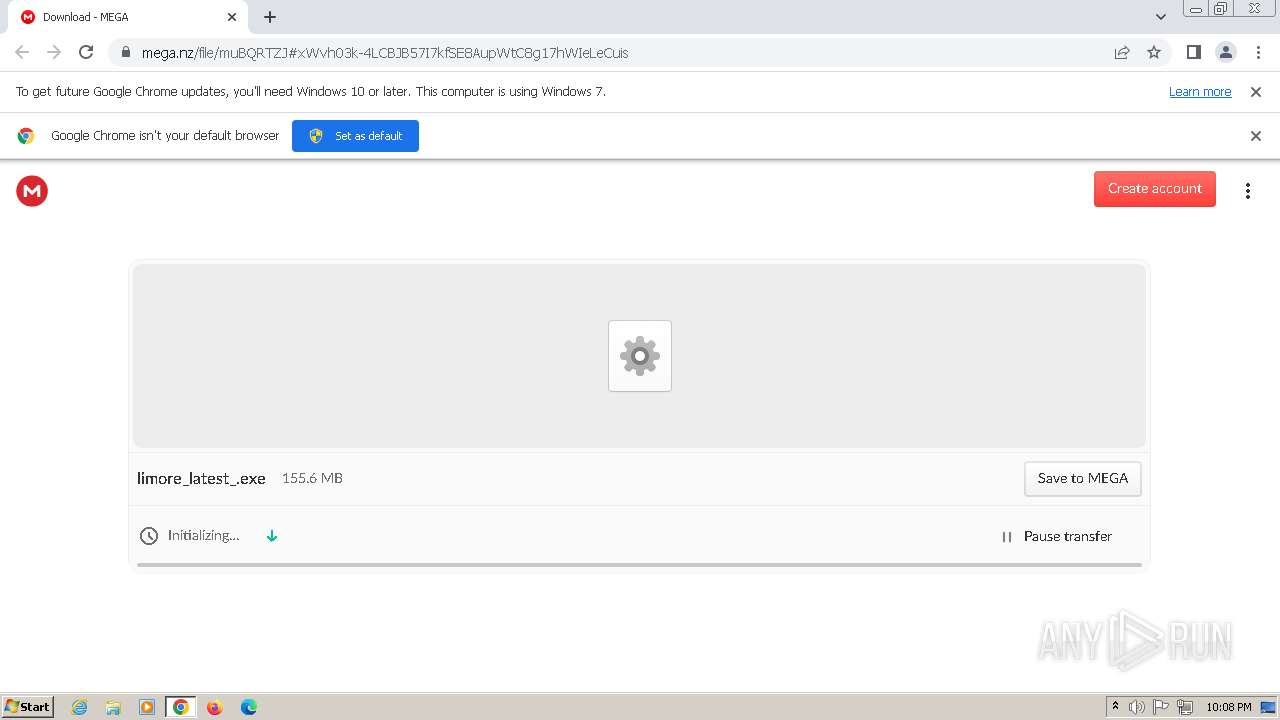1280x720 pixels.
Task: Open Chrome side panel
Action: (x=1193, y=52)
